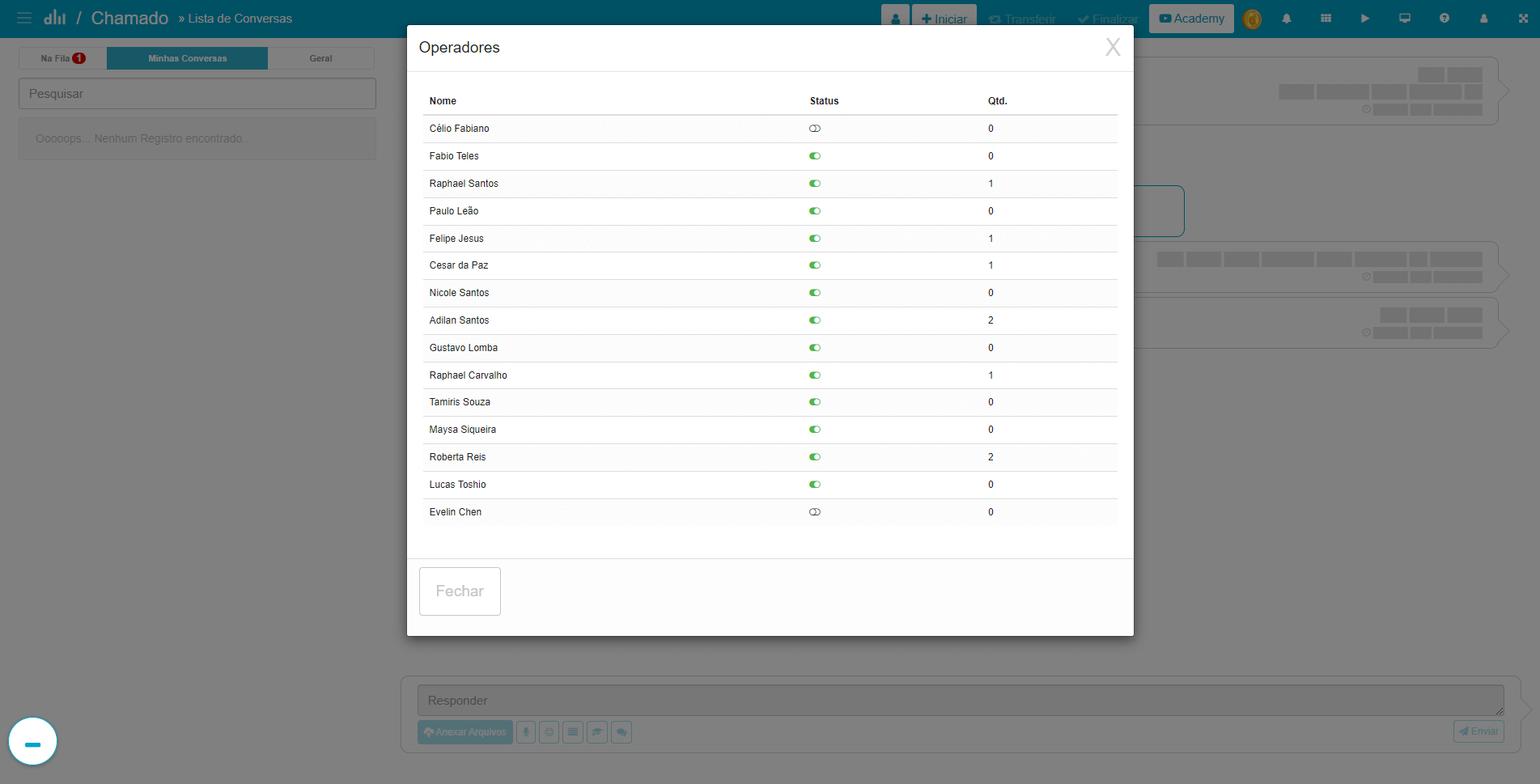Image resolution: width=1540 pixels, height=784 pixels.
Task: Click the Iniciar button
Action: (x=944, y=19)
